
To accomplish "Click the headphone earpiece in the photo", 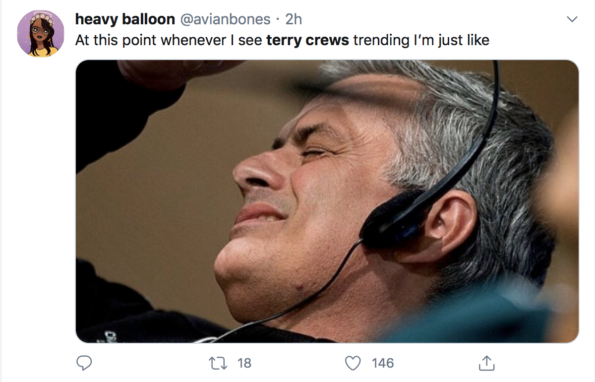I will tap(393, 220).
